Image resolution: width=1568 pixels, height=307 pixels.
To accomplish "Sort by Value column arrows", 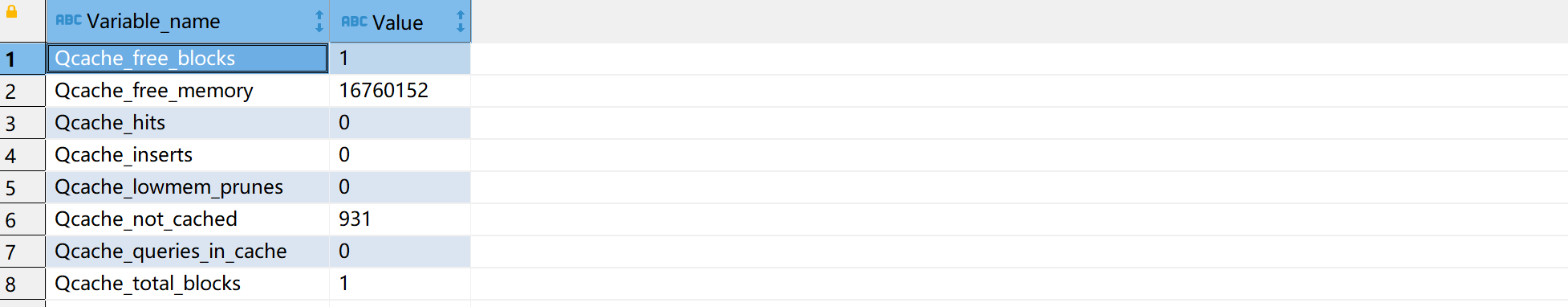I will pyautogui.click(x=461, y=22).
